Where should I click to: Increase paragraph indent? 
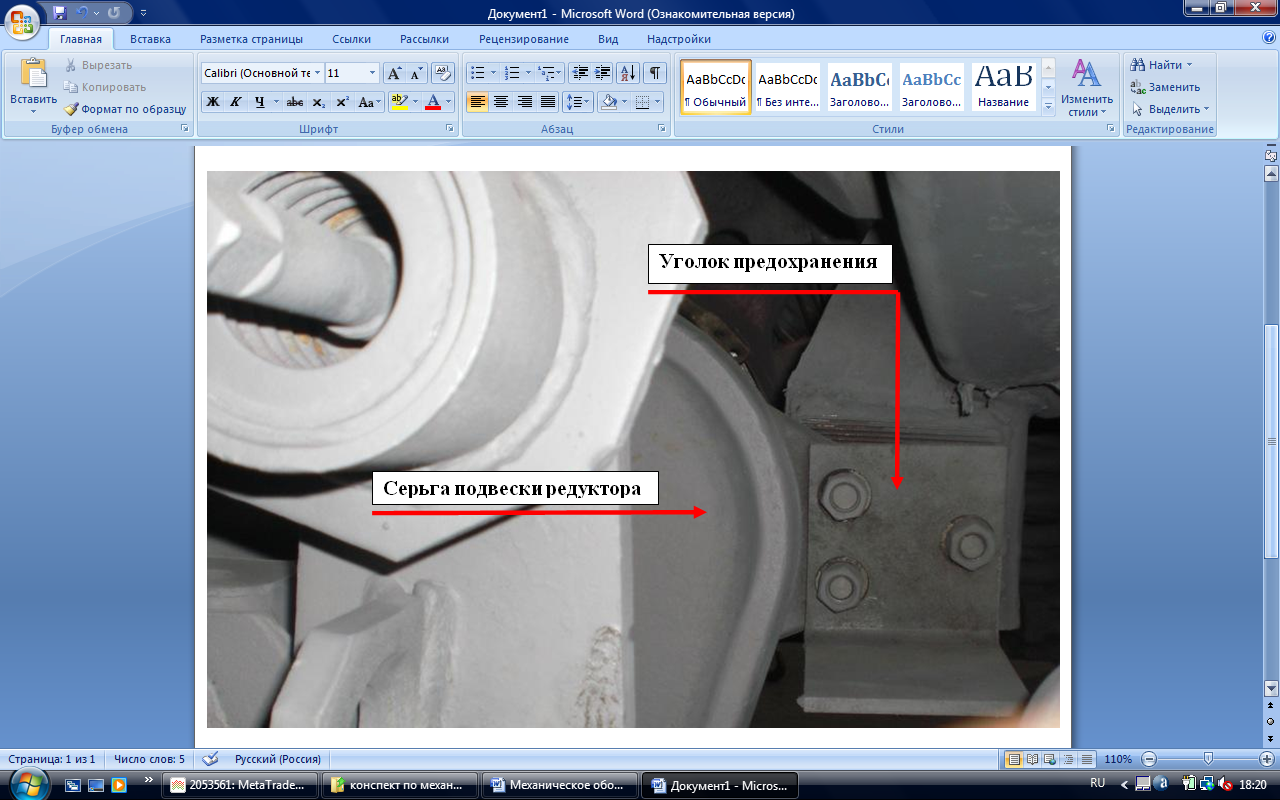(x=603, y=73)
